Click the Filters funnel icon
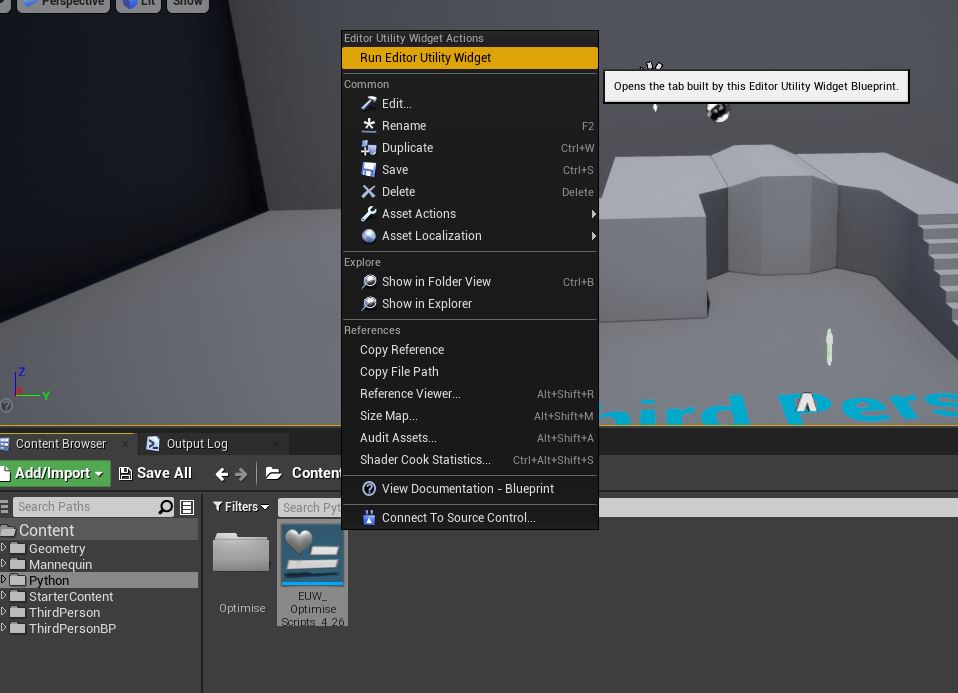This screenshot has height=693, width=958. (x=217, y=506)
